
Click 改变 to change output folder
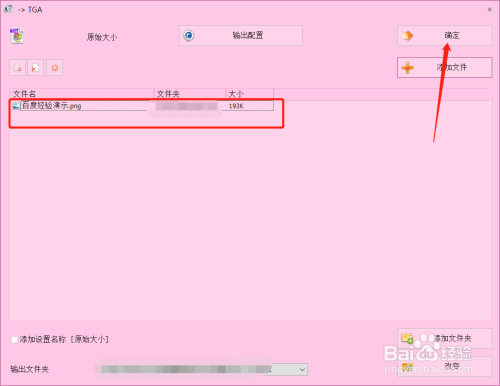(x=445, y=366)
